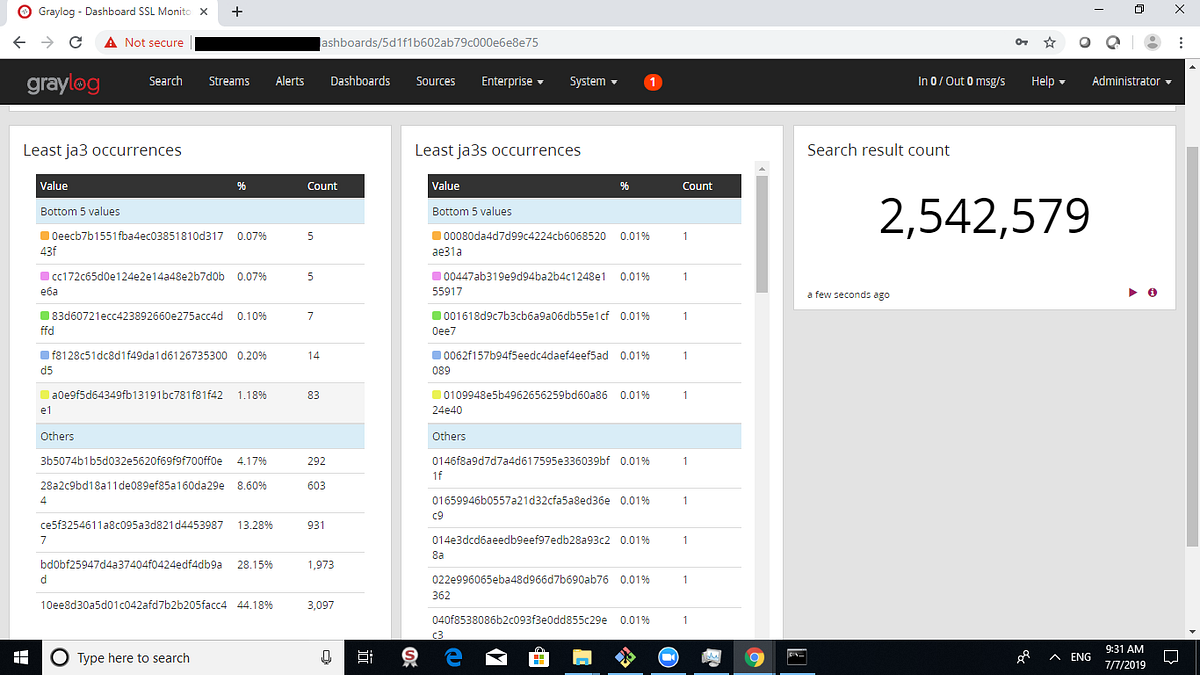Open the notification badge showing 1
This screenshot has height=675, width=1200.
(652, 82)
